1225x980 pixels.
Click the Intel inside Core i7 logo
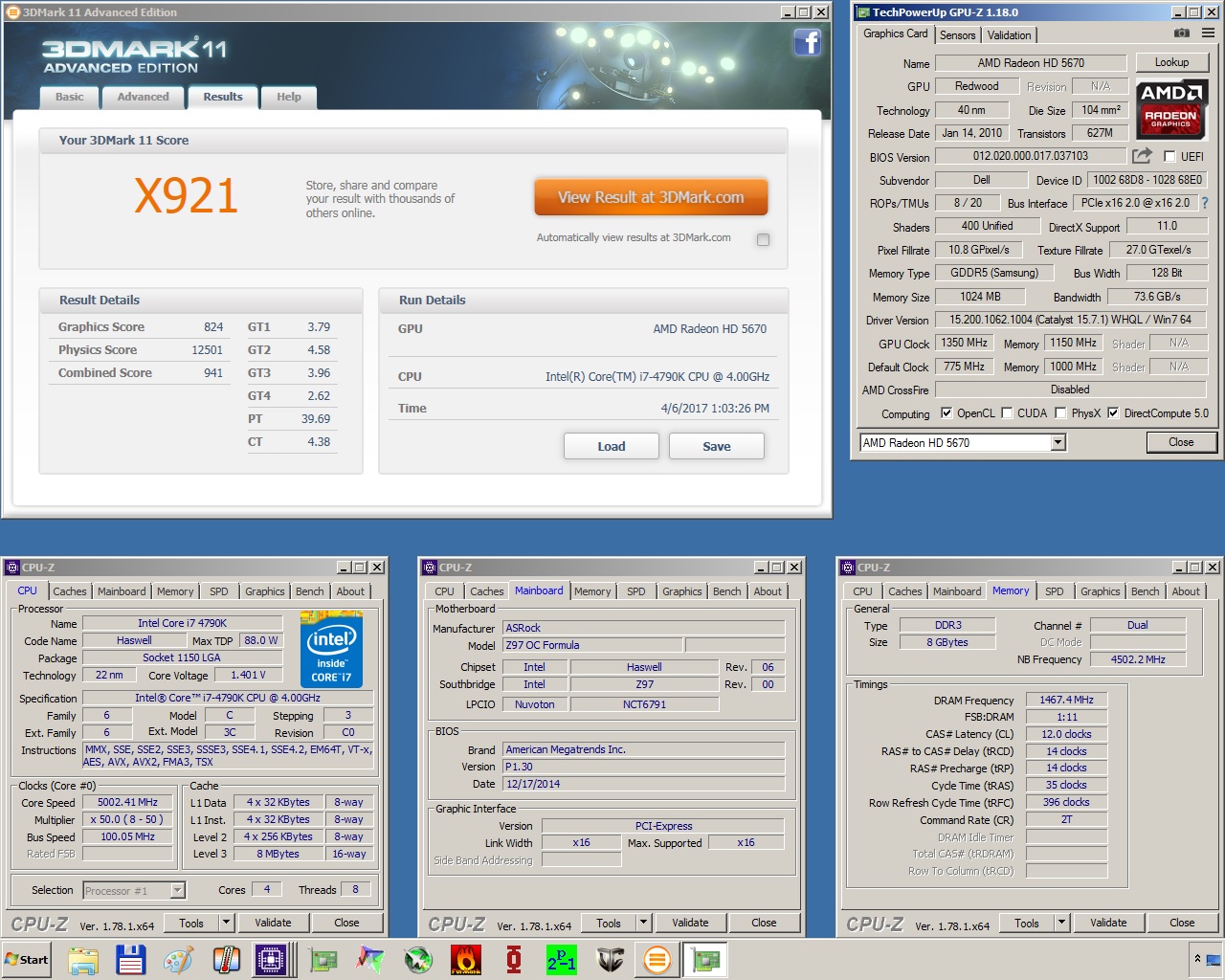[x=332, y=649]
